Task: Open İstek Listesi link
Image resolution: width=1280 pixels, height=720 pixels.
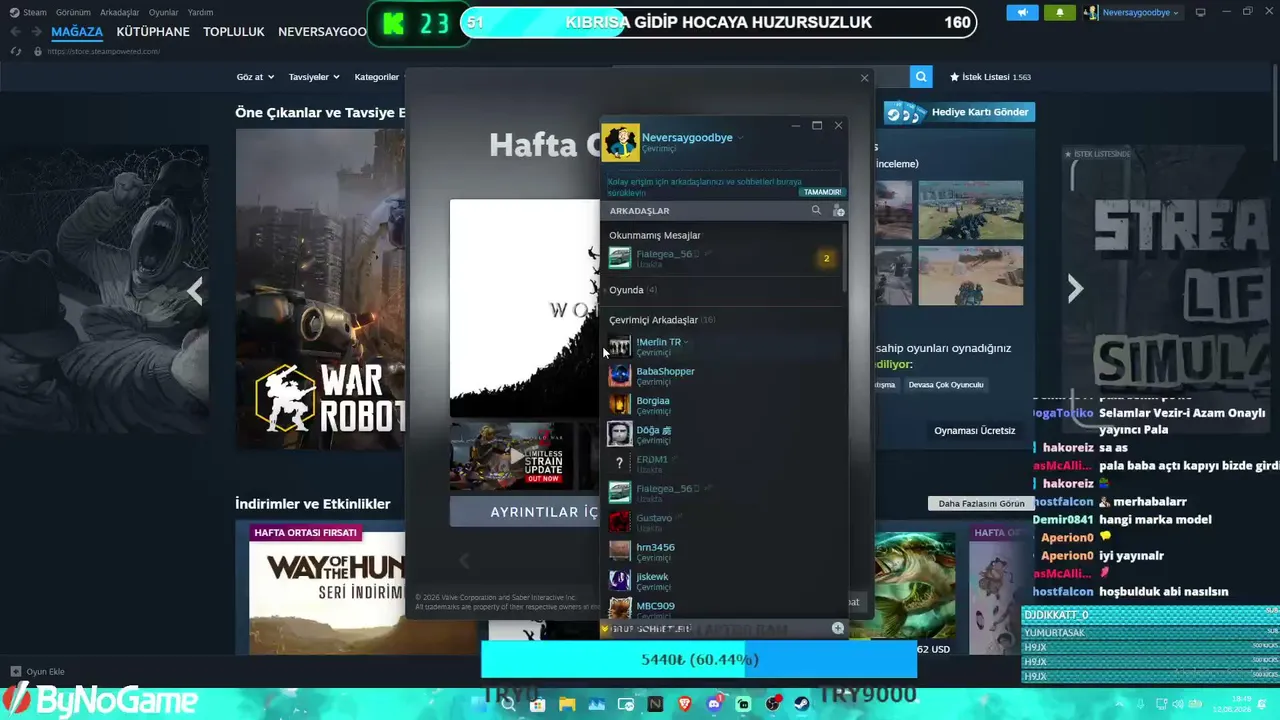Action: coord(990,77)
